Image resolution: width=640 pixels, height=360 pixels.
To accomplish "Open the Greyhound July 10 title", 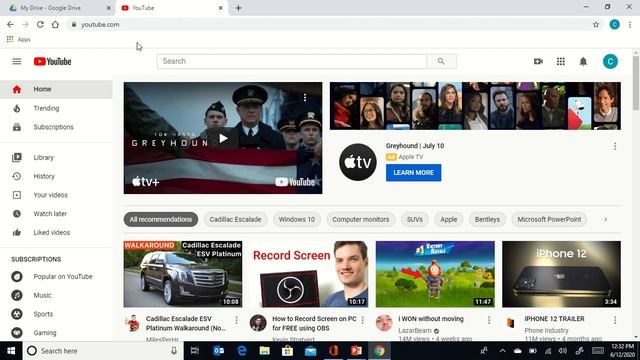I will pos(415,146).
